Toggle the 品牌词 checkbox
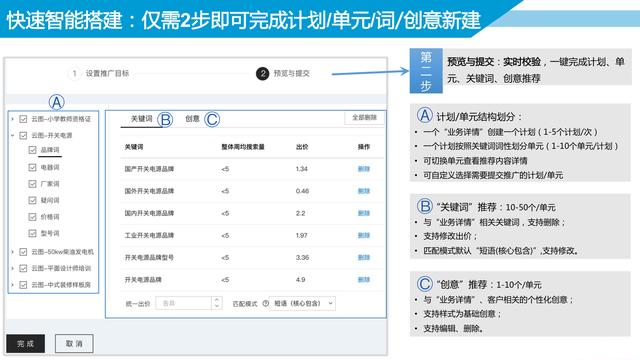Screen dimensions: 640x360 pyautogui.click(x=33, y=150)
